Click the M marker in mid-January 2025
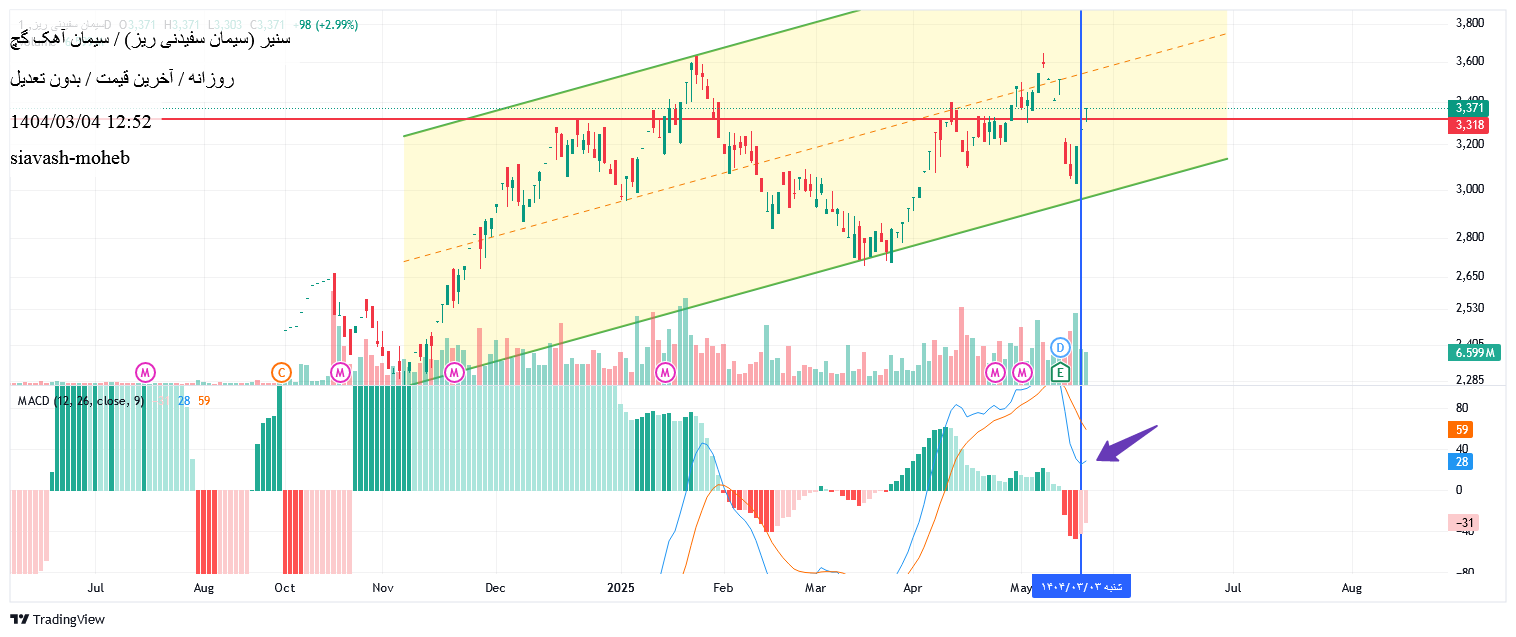The height and width of the screenshot is (637, 1516). click(665, 372)
